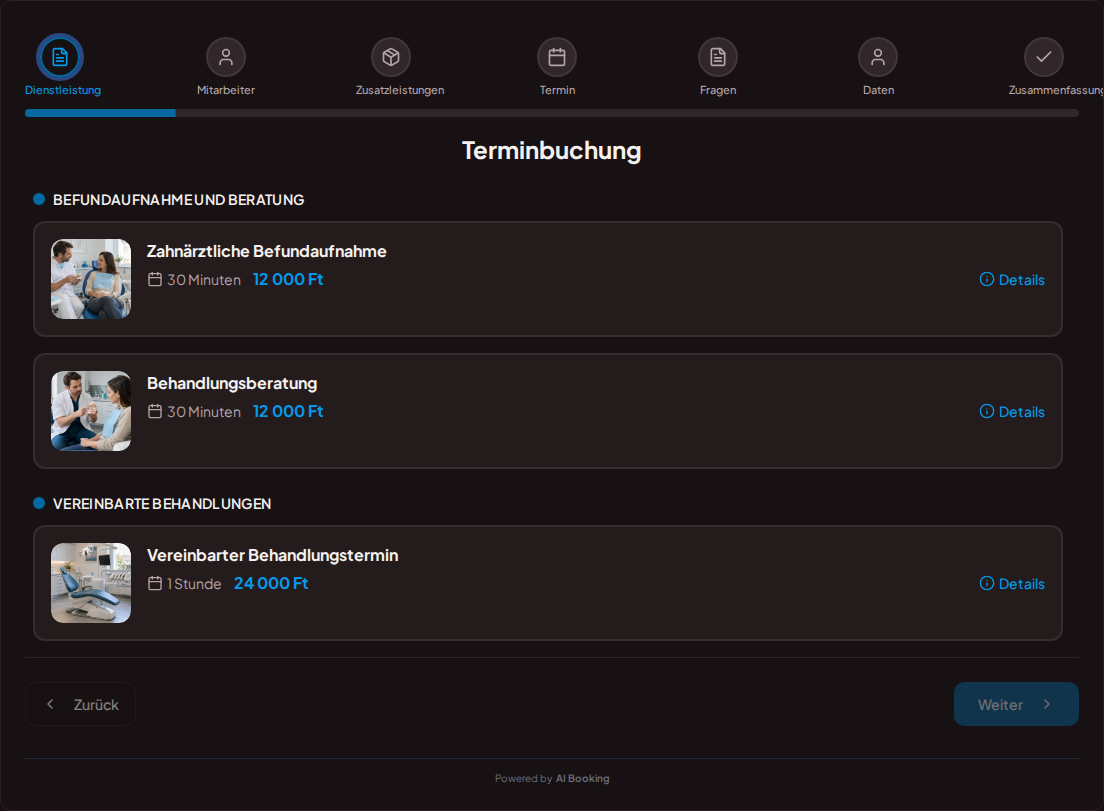Open Details for Zahnärztliche Befundaufnahme
Viewport: 1104px width, 811px height.
[1012, 279]
